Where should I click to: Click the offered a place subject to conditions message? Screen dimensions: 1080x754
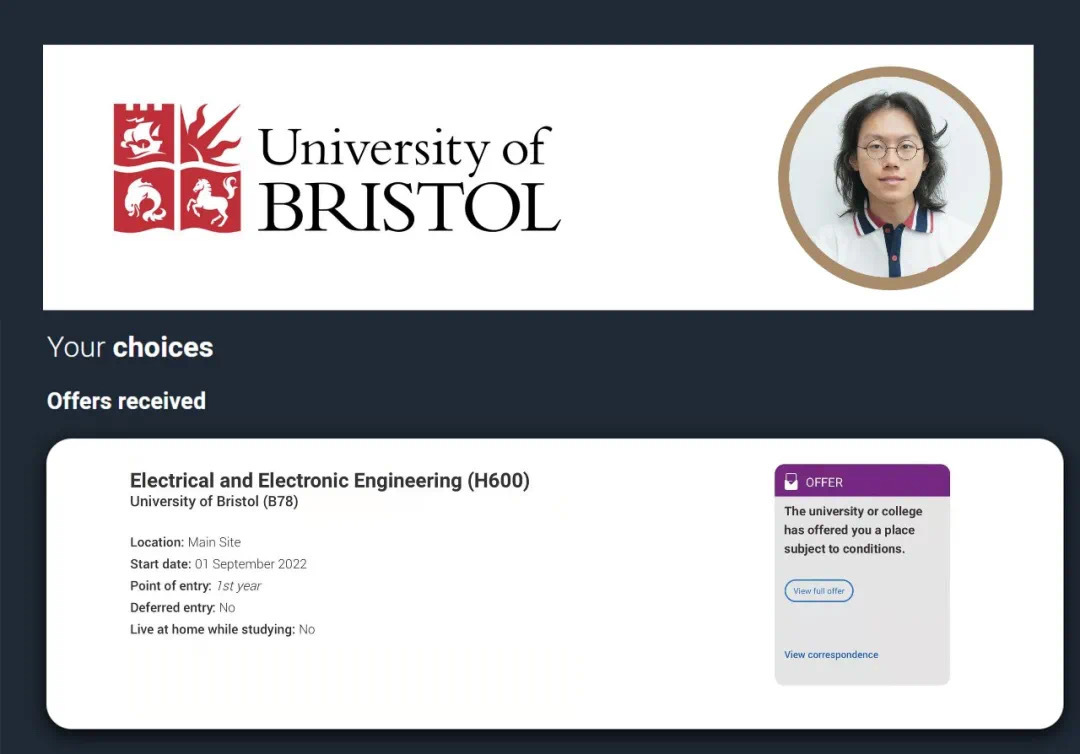[x=853, y=530]
